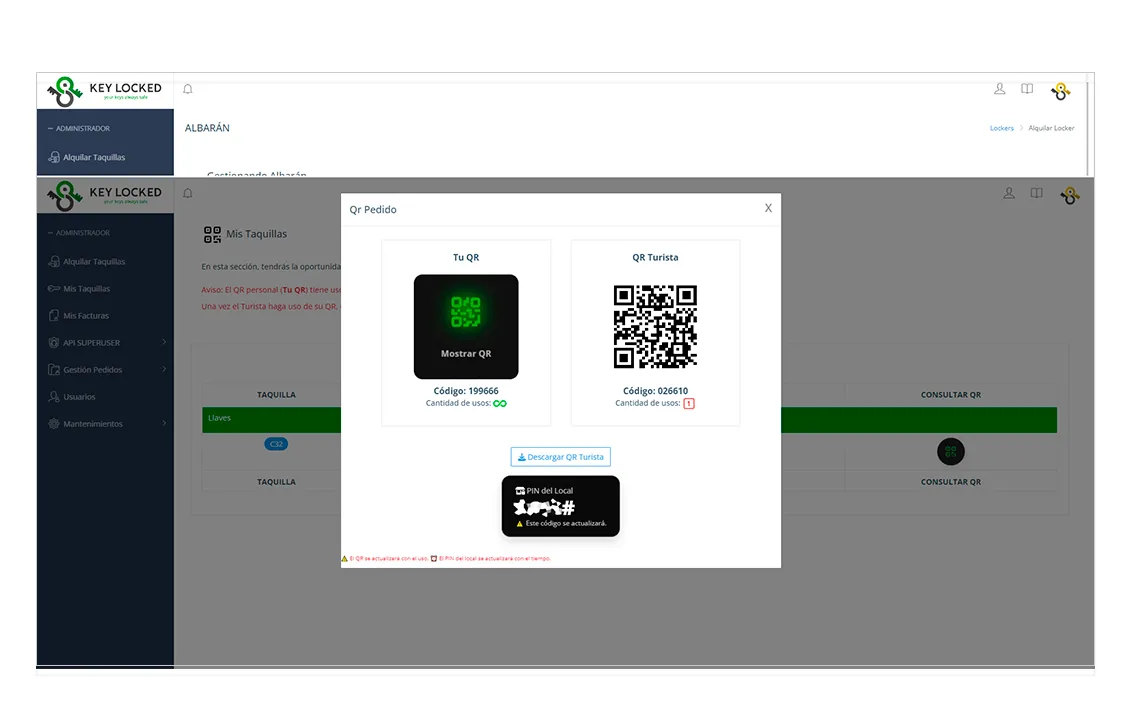
Task: Click the notification bell in the Mis Taquillas window
Action: click(188, 193)
